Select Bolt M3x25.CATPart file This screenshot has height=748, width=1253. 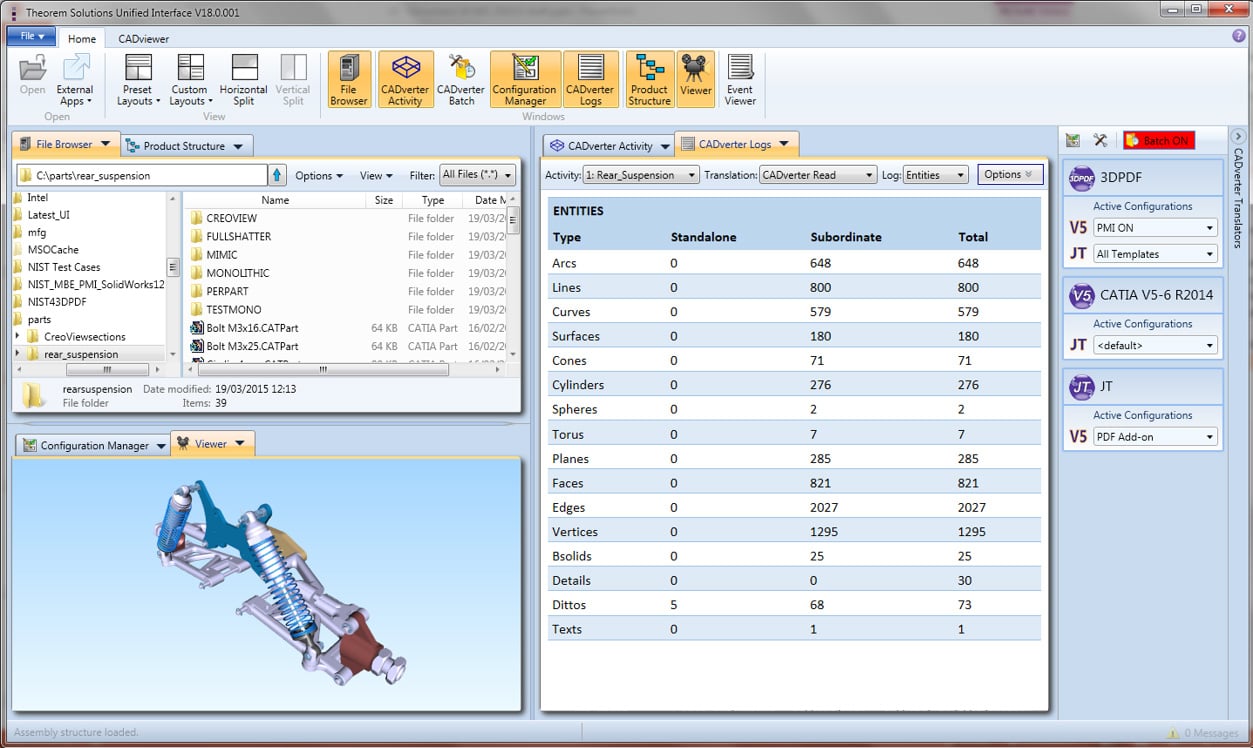[x=252, y=346]
